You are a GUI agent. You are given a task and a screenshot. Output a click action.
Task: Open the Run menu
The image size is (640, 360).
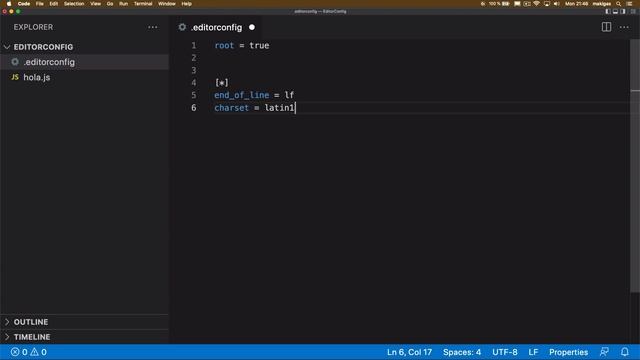[x=123, y=4]
